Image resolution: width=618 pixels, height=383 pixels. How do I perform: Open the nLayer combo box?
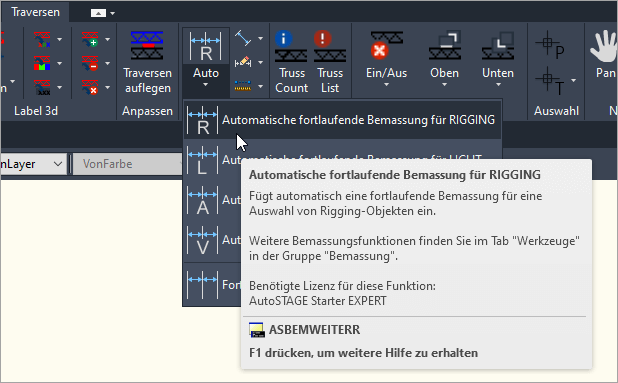(33, 164)
